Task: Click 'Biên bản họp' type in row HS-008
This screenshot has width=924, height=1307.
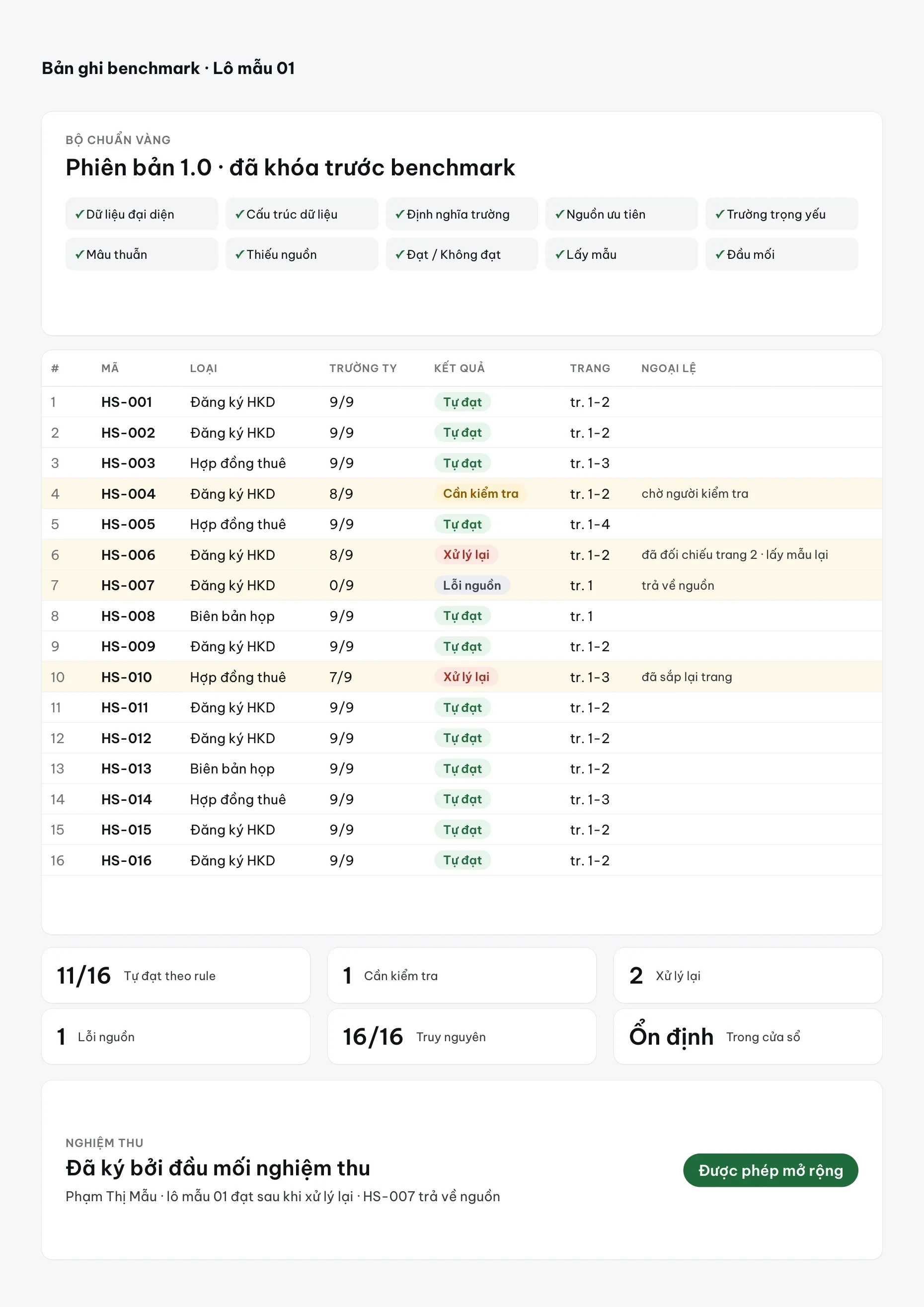Action: [x=232, y=616]
